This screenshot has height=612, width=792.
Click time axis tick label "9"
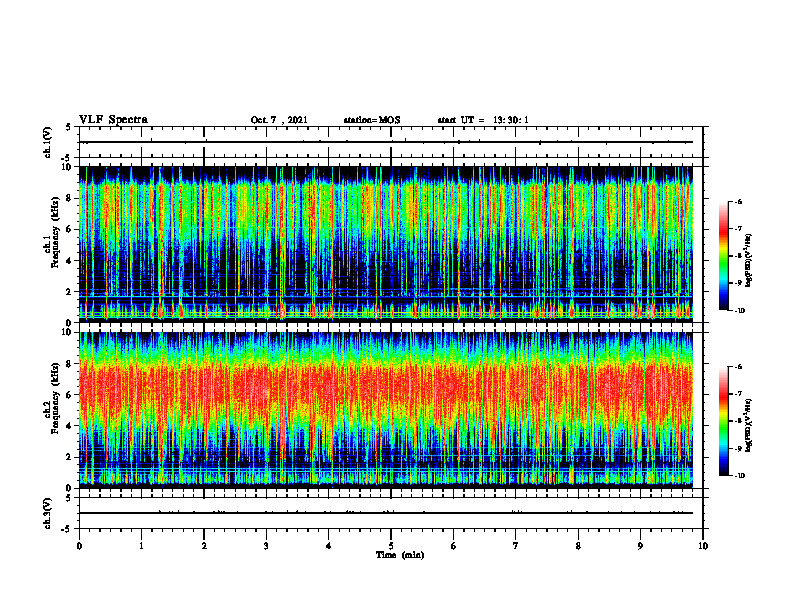[x=640, y=546]
